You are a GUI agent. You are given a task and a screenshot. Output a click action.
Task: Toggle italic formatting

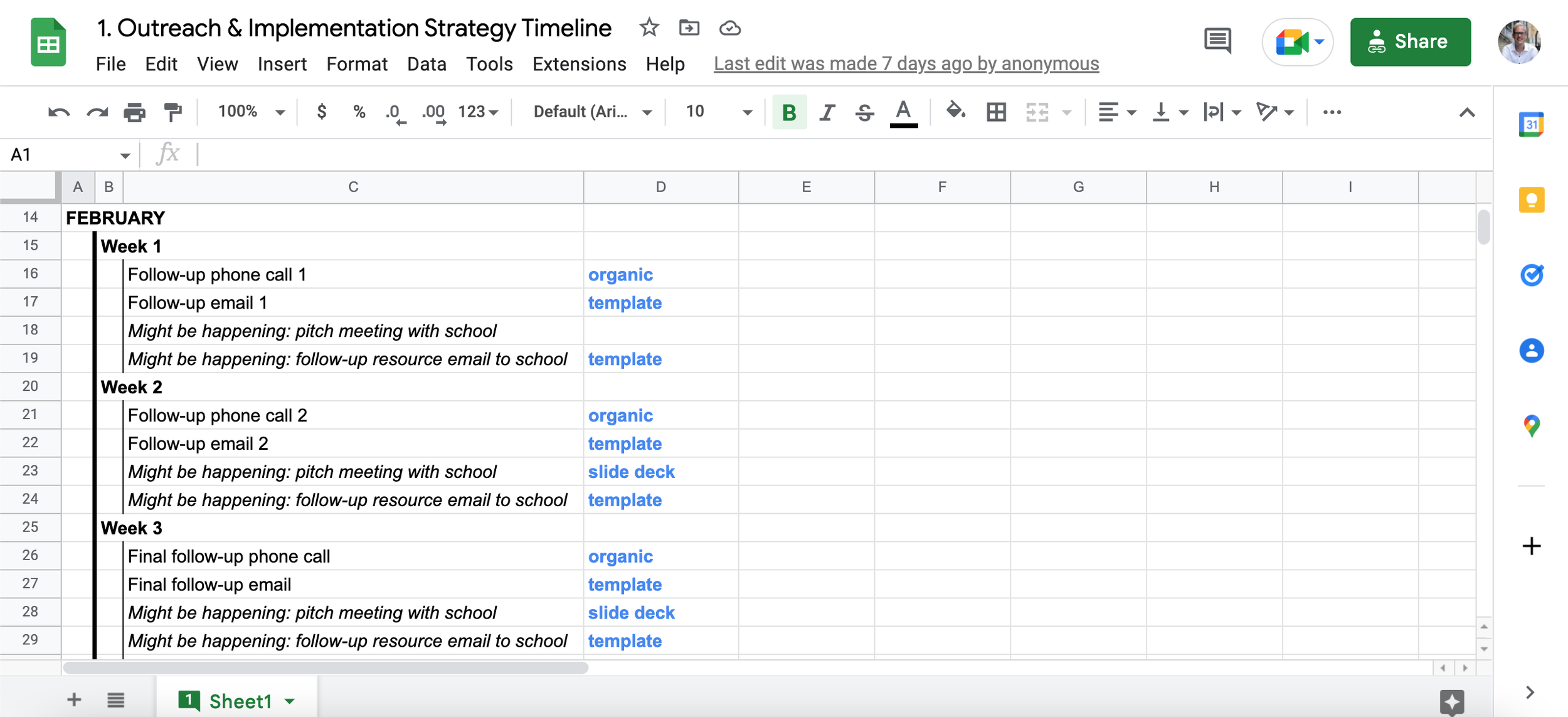(827, 112)
